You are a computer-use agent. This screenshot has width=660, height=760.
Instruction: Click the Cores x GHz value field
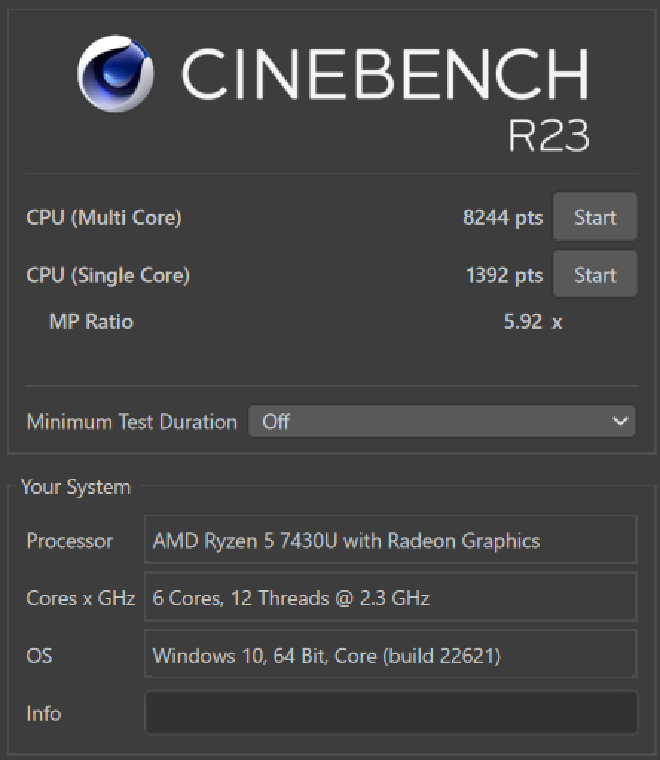point(391,598)
